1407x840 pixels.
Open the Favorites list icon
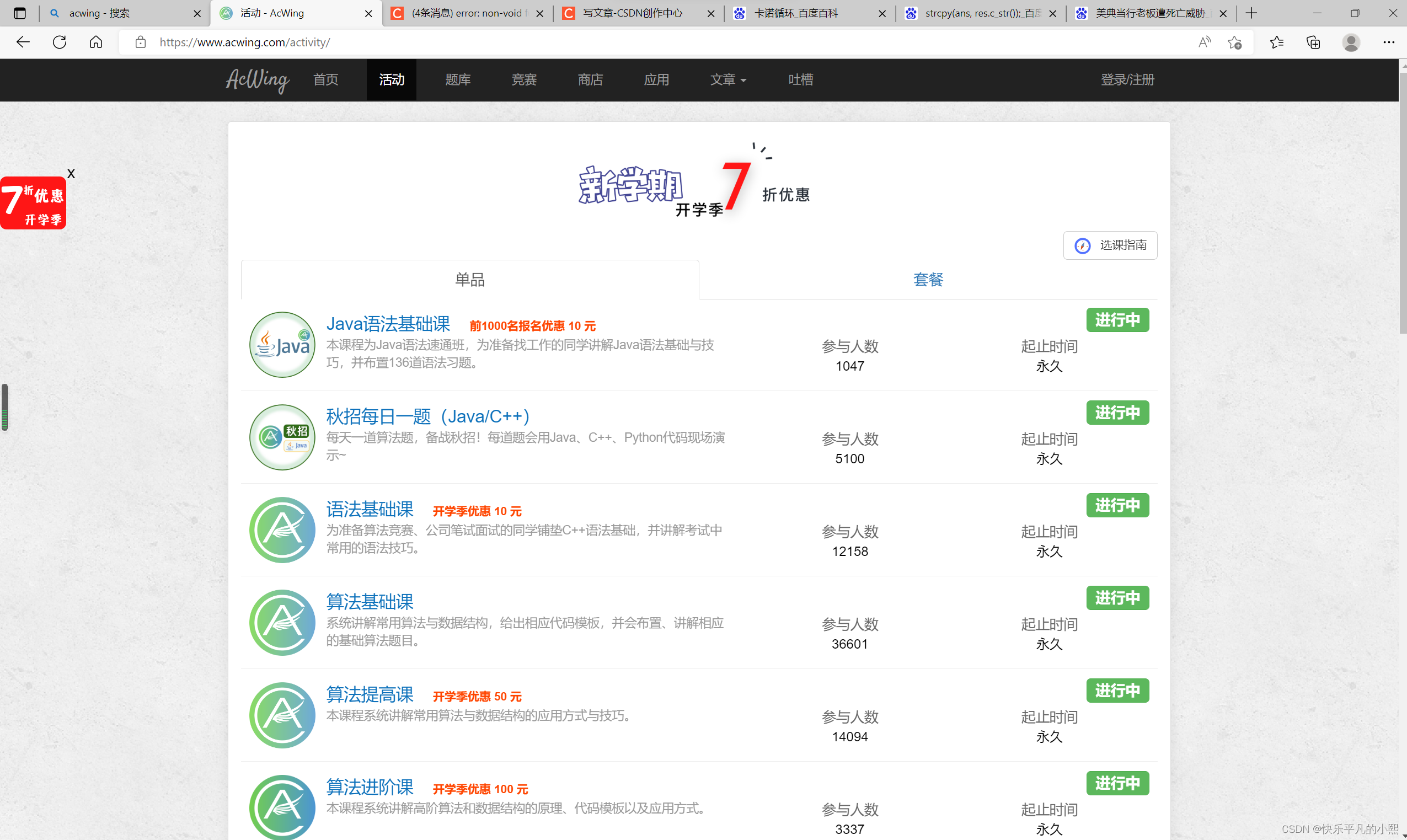point(1276,42)
